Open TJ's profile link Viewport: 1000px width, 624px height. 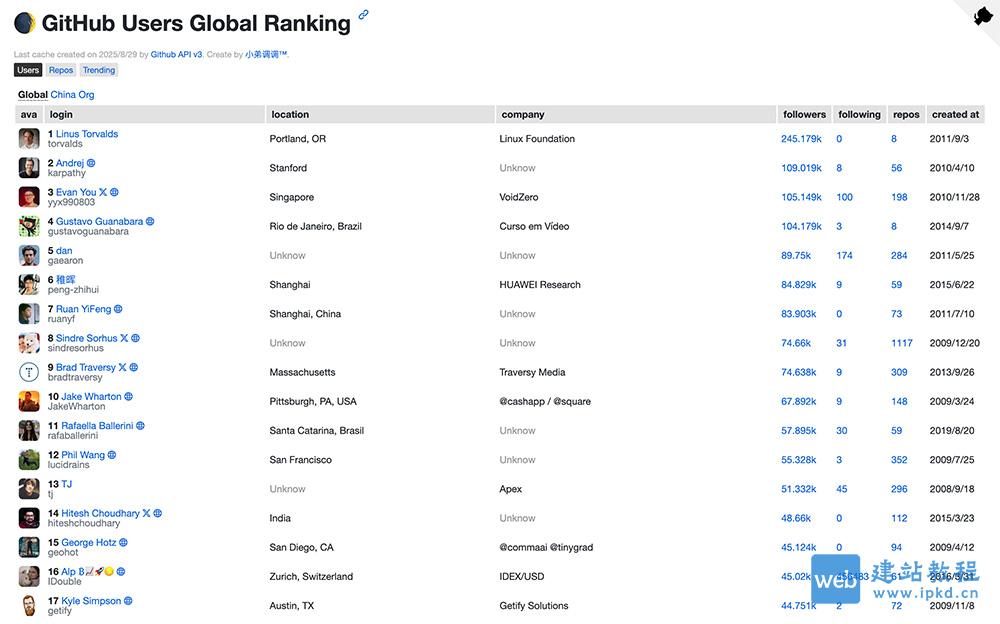coord(67,484)
